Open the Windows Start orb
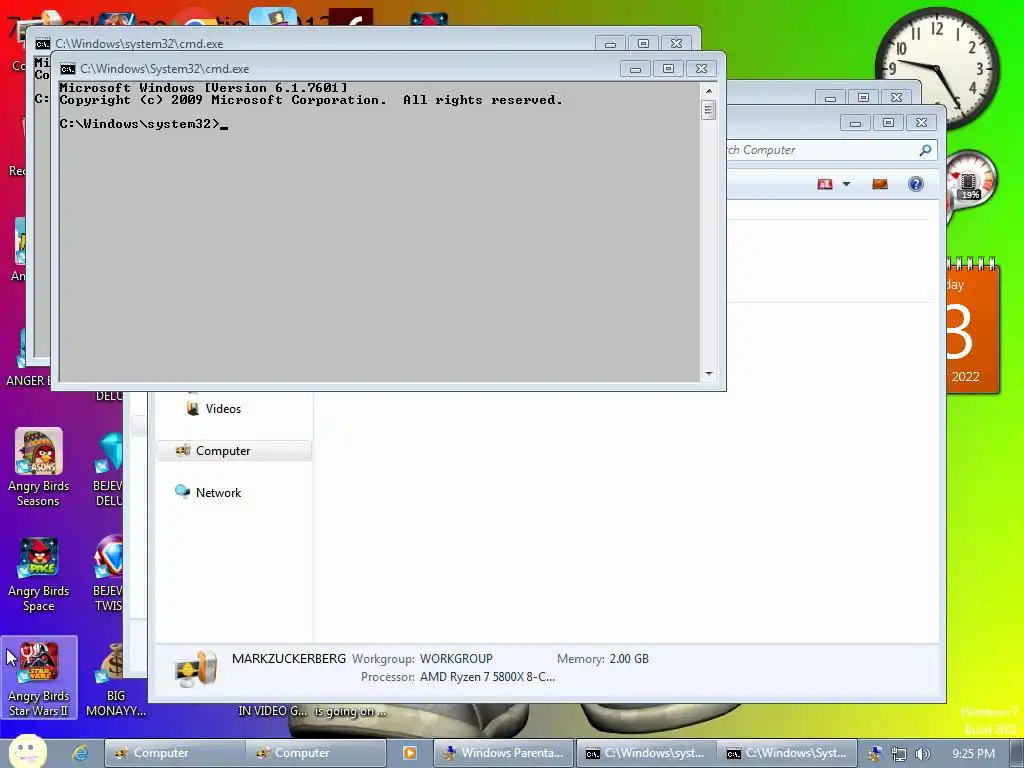The width and height of the screenshot is (1024, 768). pos(27,751)
